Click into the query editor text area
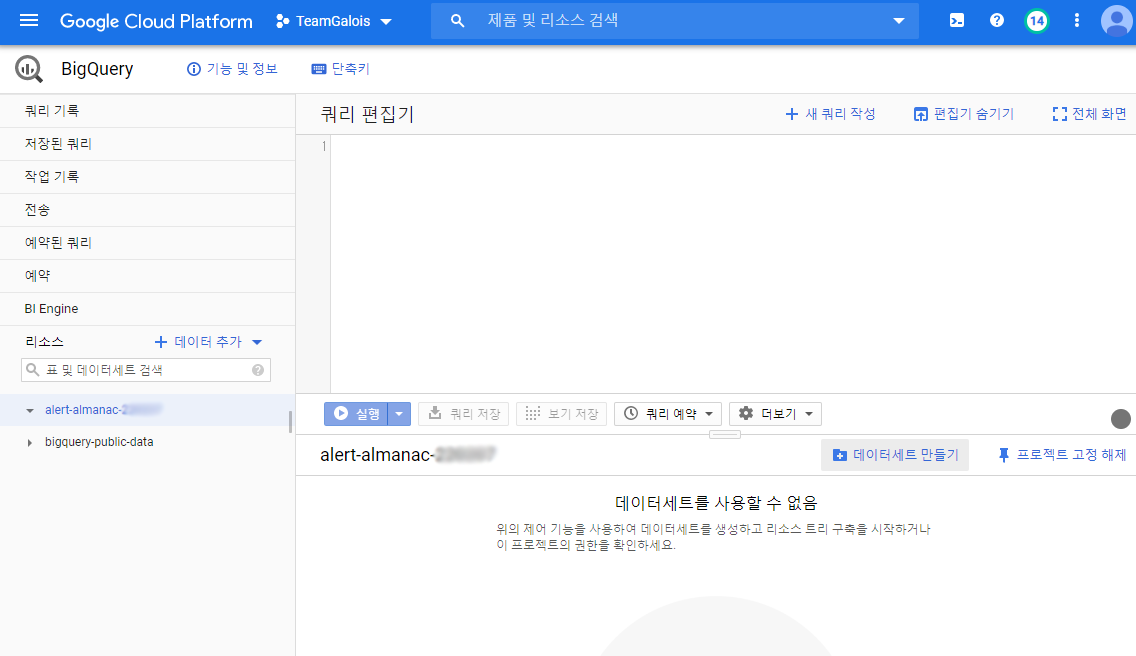Image resolution: width=1136 pixels, height=656 pixels. [x=733, y=264]
